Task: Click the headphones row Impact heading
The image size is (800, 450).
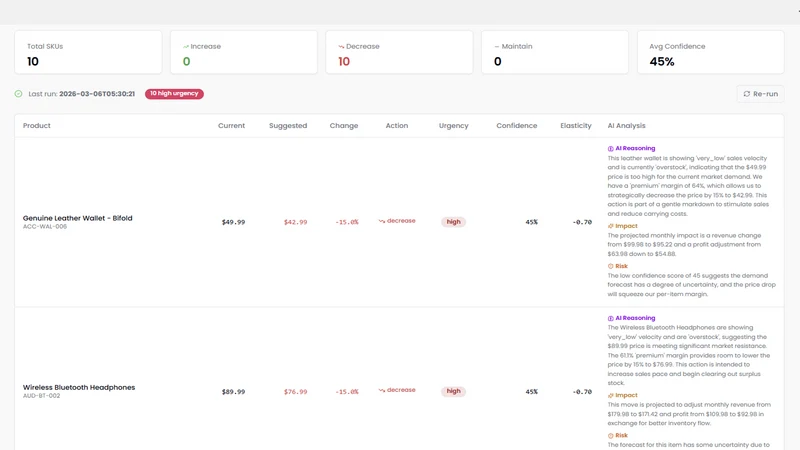Action: pos(627,395)
